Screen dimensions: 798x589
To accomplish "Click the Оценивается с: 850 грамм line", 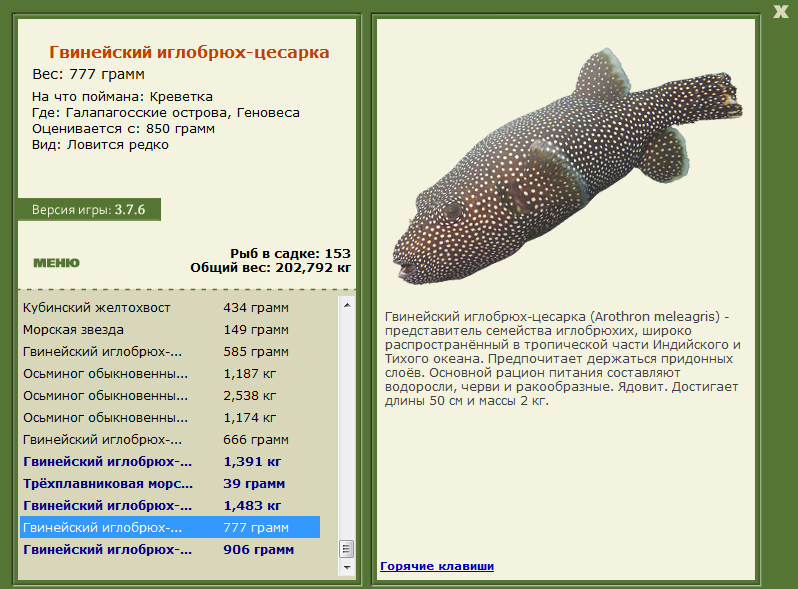I will point(123,129).
